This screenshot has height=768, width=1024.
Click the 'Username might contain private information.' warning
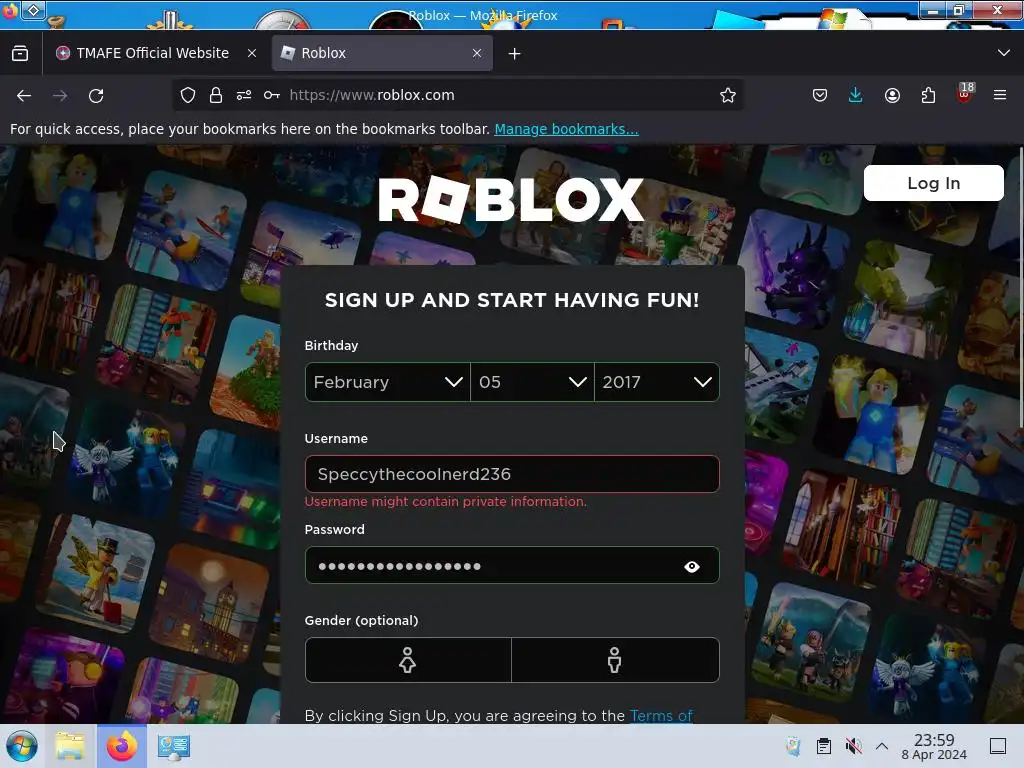445,502
